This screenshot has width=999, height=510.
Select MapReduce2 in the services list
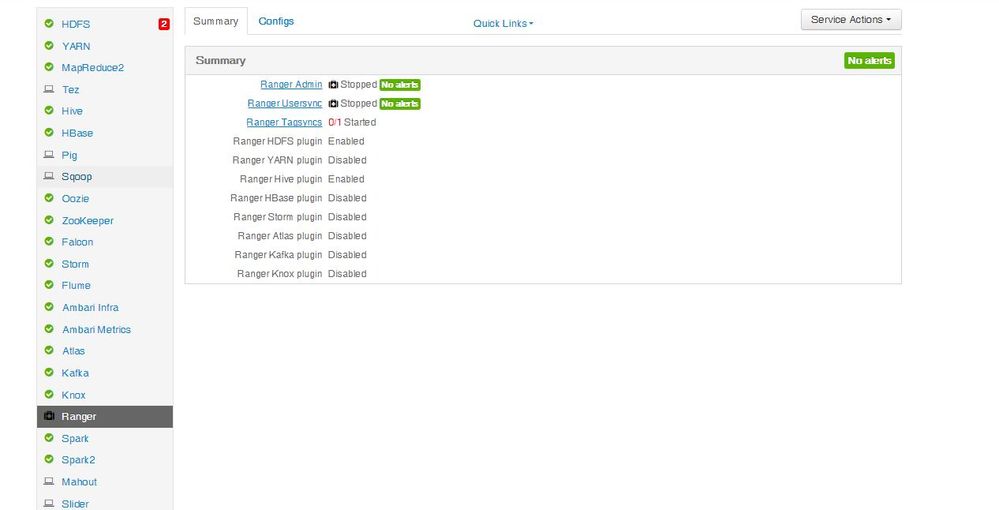tap(92, 68)
